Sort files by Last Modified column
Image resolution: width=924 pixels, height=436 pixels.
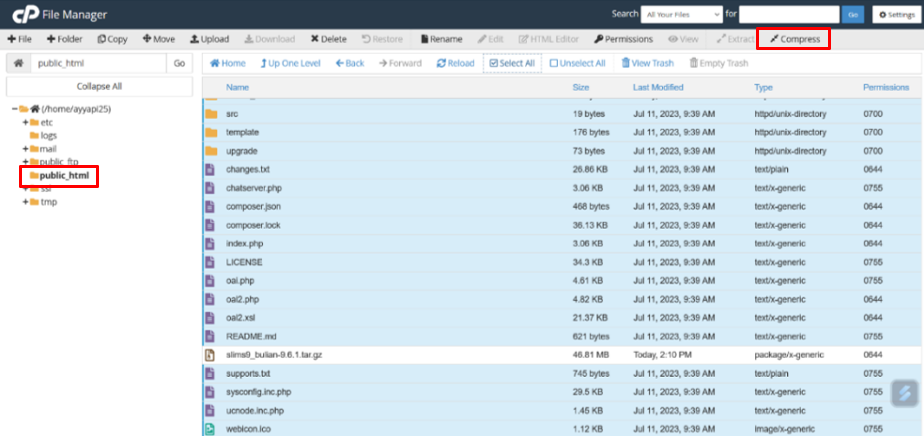(x=658, y=87)
